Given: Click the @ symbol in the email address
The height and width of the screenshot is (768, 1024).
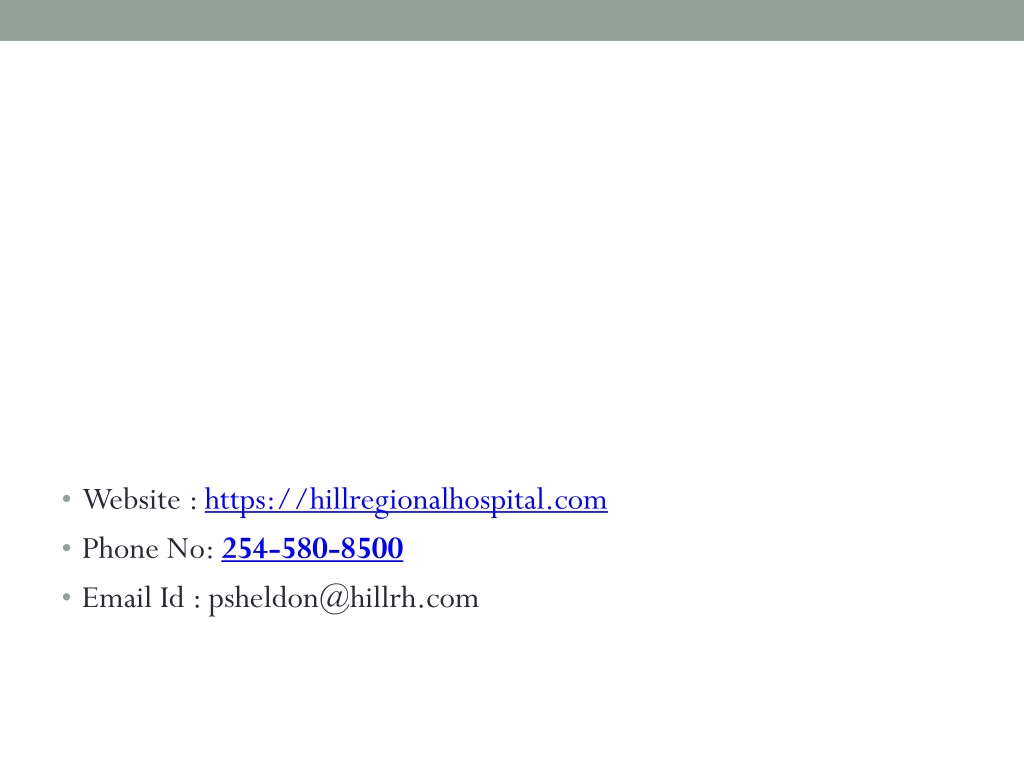Looking at the screenshot, I should 335,599.
